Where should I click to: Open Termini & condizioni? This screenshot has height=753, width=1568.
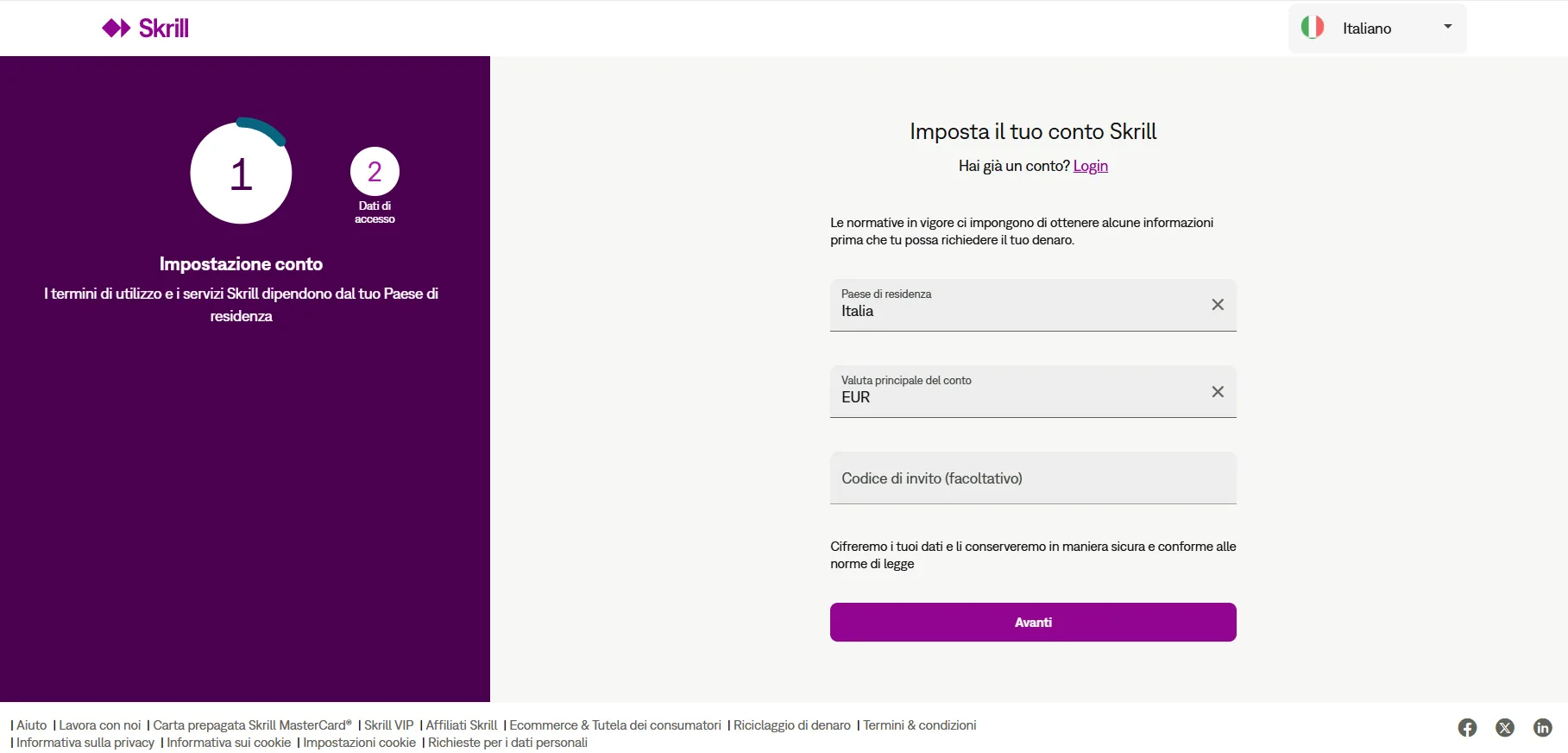click(920, 725)
